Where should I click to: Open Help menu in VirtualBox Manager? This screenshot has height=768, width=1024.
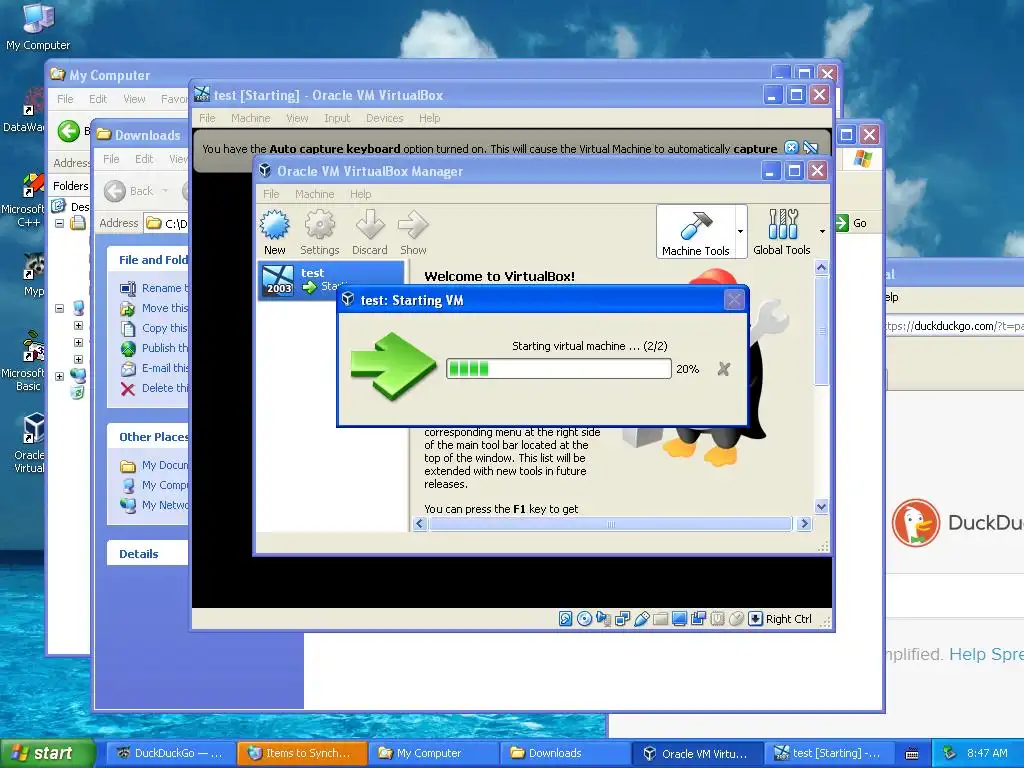(360, 194)
